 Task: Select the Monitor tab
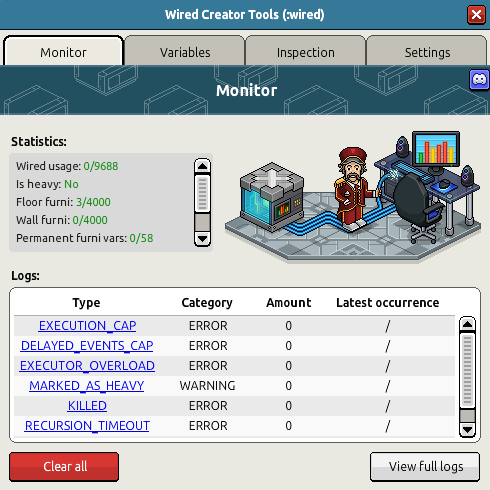pyautogui.click(x=63, y=52)
